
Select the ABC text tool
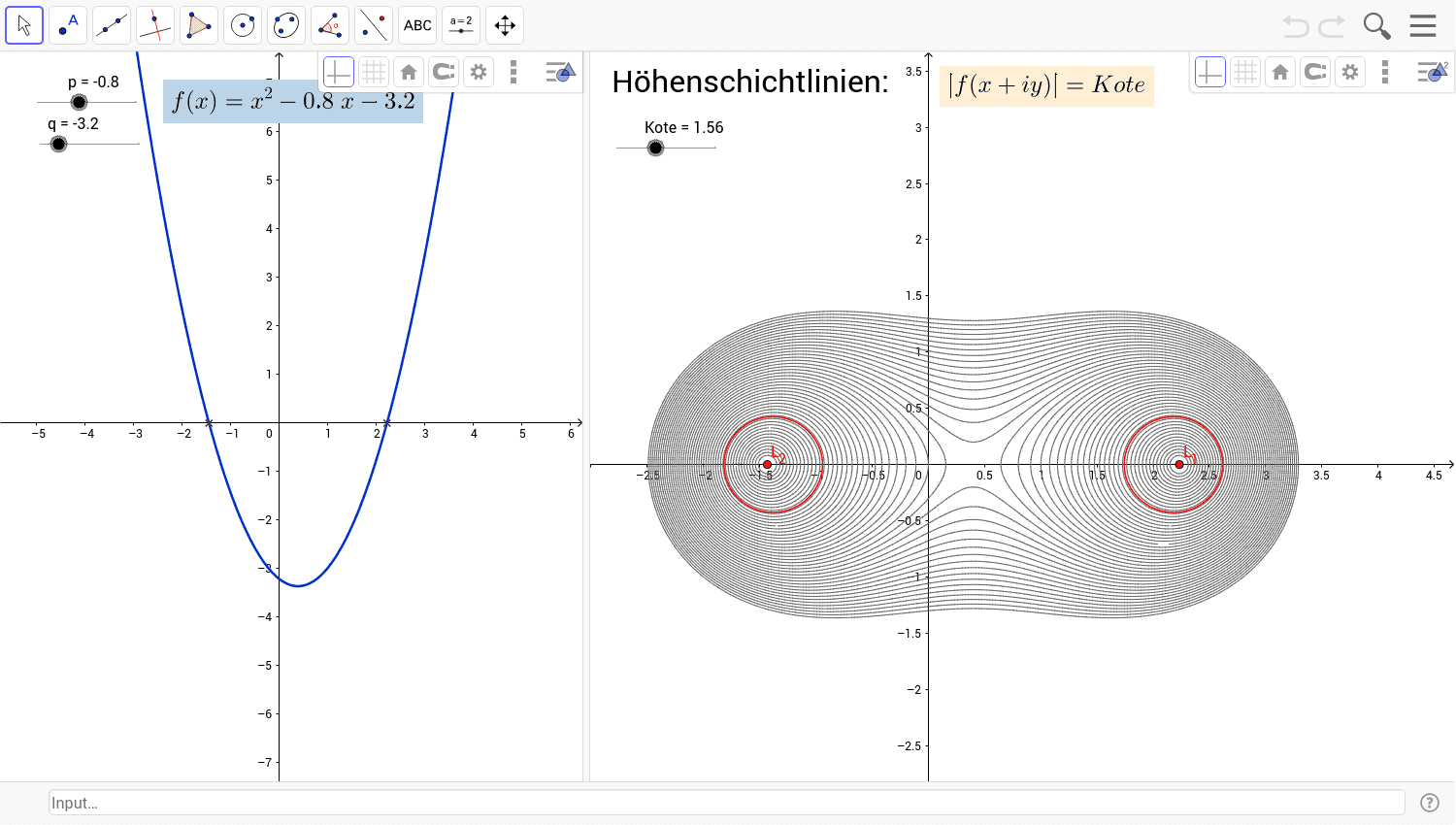click(417, 25)
